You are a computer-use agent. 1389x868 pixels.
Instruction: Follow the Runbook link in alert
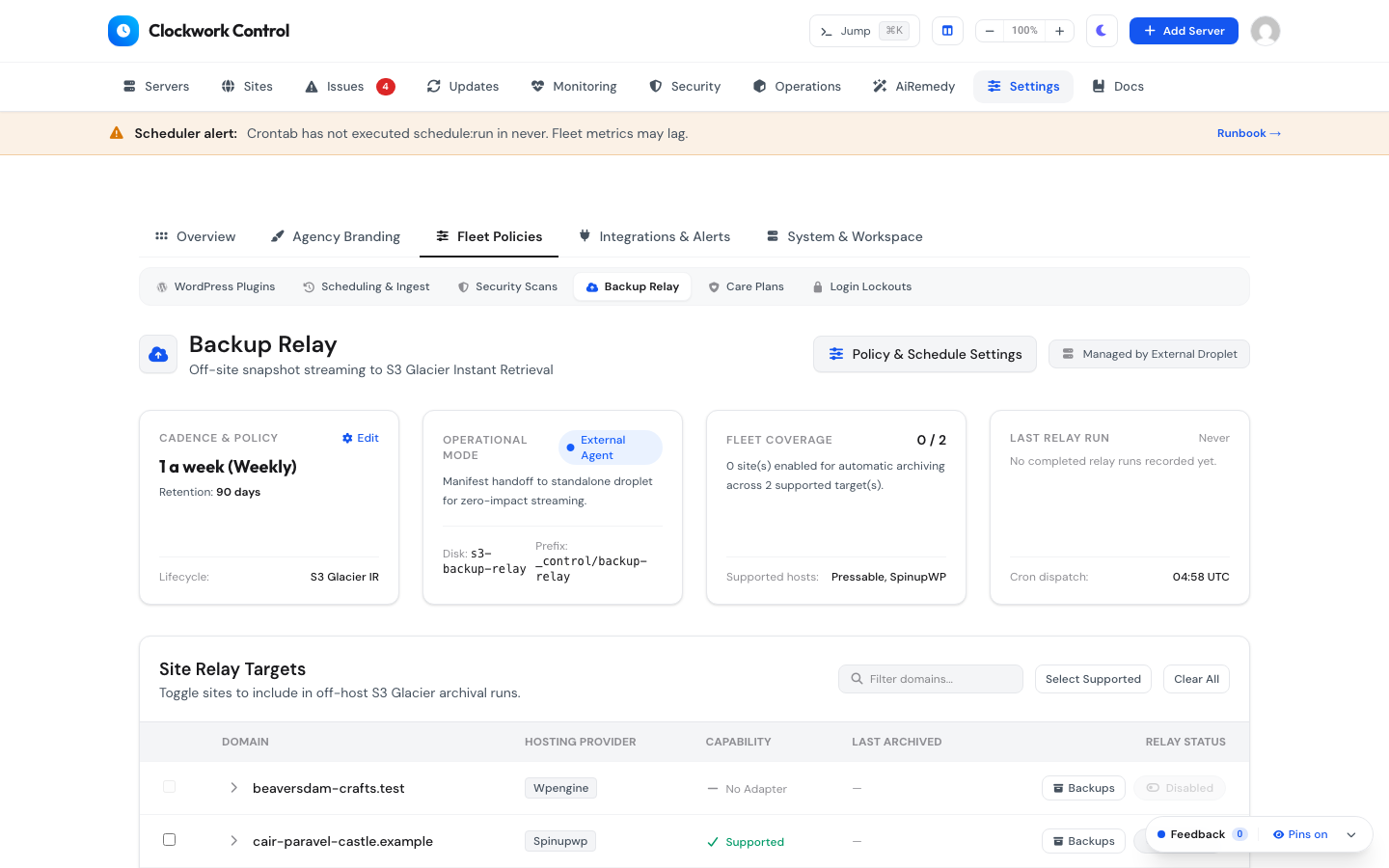(1249, 133)
